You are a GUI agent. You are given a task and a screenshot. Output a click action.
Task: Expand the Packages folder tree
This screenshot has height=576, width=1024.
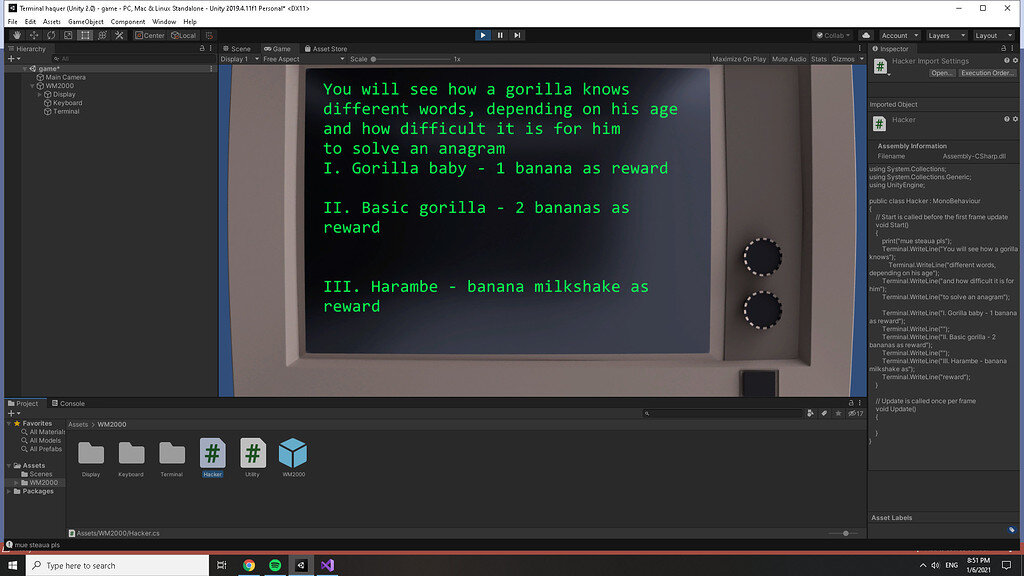(9, 491)
